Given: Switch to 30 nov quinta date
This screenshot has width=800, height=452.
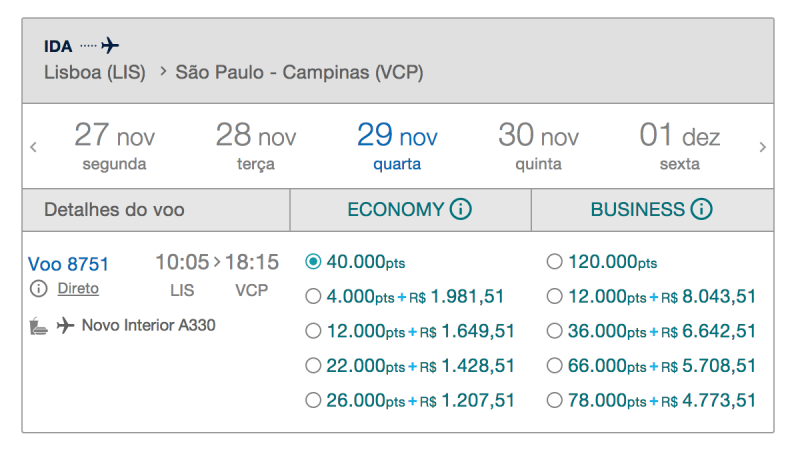Looking at the screenshot, I should (538, 146).
